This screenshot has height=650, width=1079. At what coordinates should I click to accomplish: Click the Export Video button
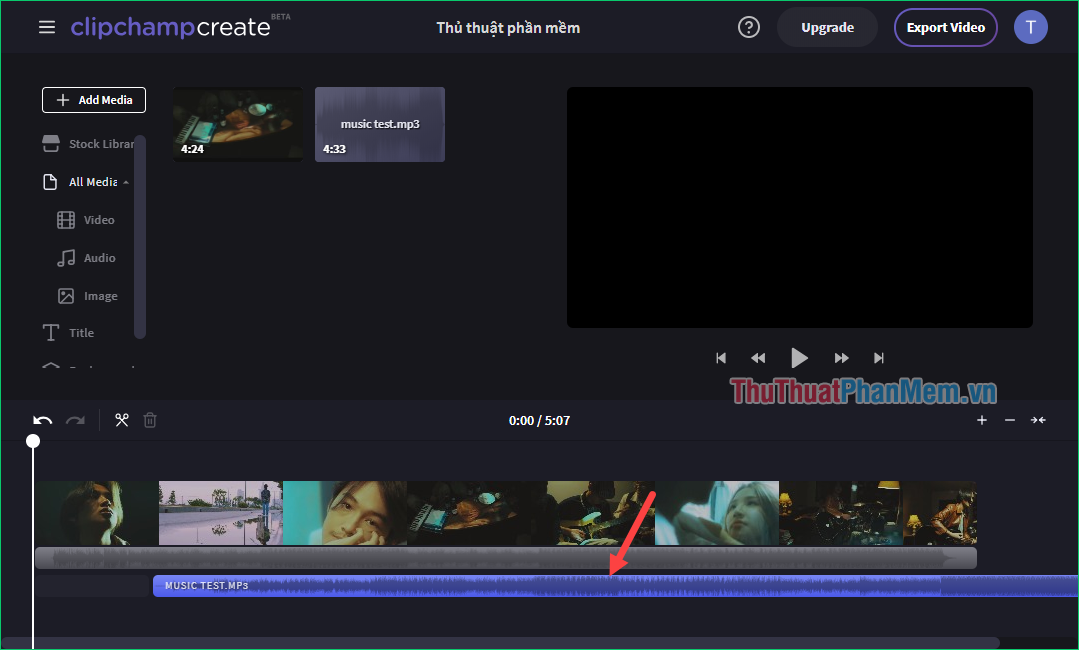pyautogui.click(x=944, y=27)
